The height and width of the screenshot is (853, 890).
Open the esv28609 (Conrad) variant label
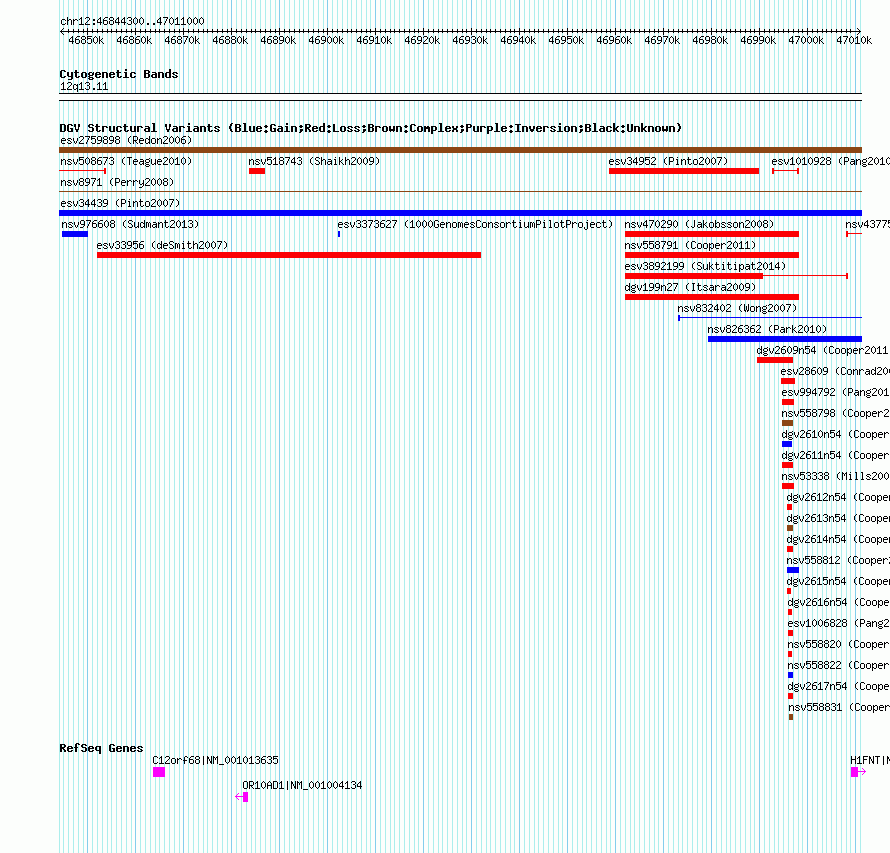point(835,371)
